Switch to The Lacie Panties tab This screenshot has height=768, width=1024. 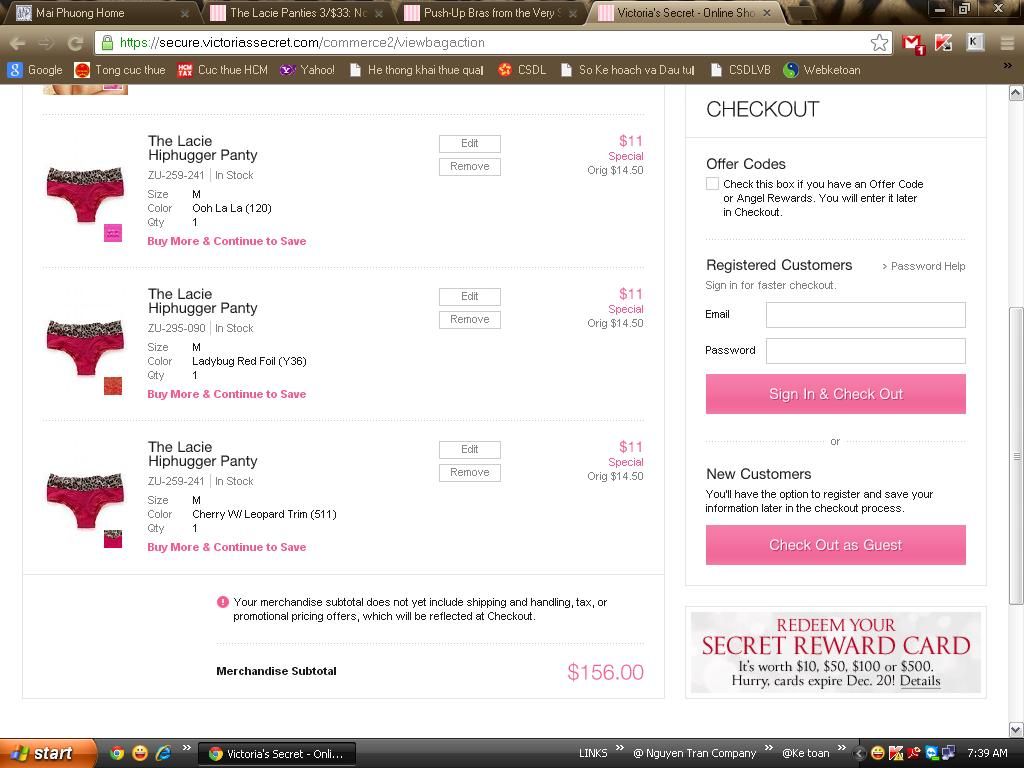point(298,12)
